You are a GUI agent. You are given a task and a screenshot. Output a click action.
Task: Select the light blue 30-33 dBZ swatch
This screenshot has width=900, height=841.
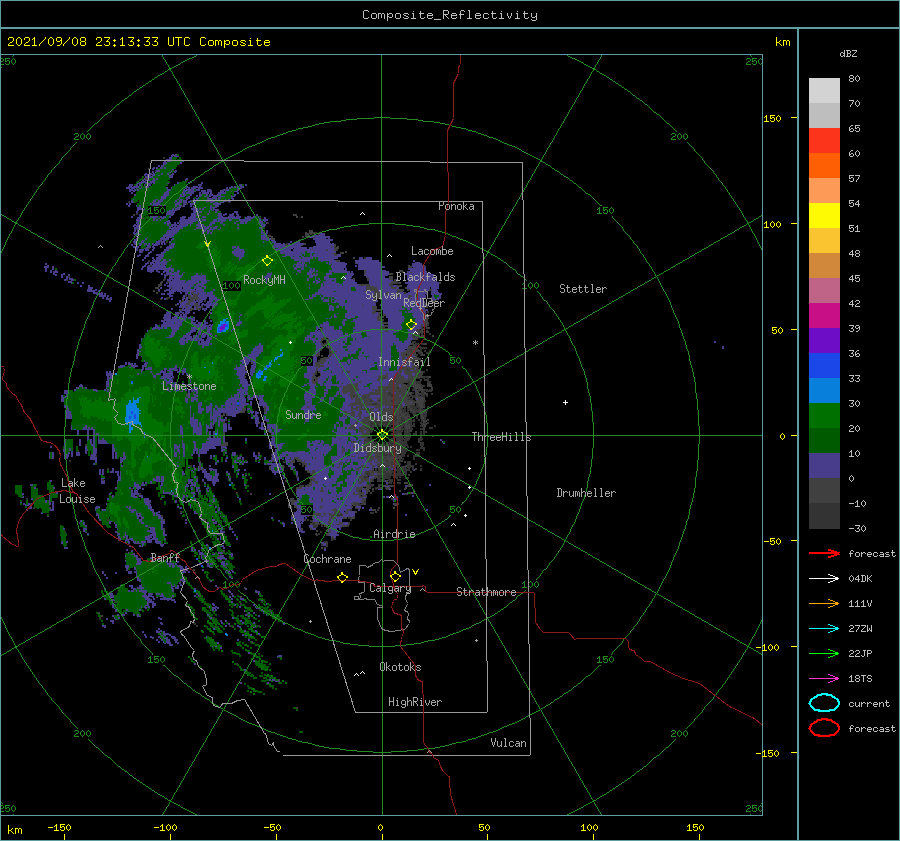point(824,391)
